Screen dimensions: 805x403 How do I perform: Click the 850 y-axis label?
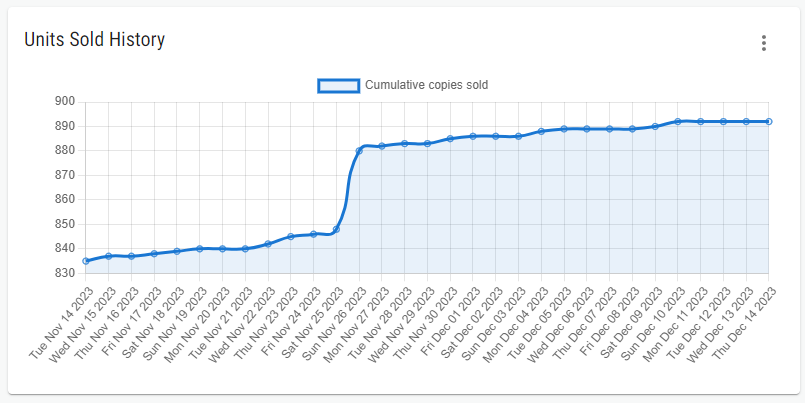tap(65, 224)
